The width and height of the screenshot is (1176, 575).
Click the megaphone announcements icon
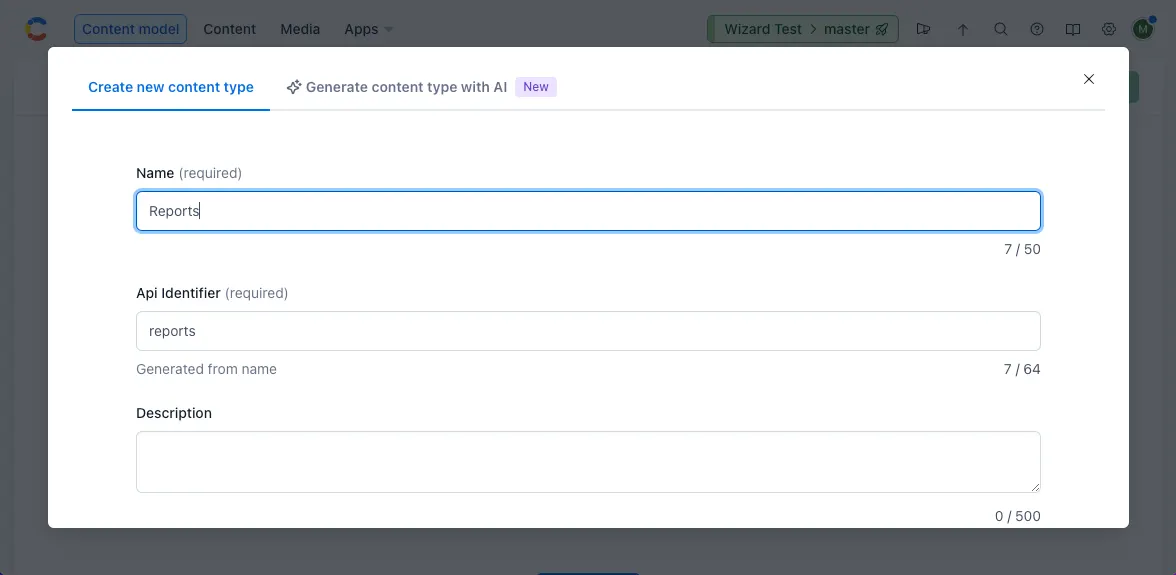[x=923, y=29]
